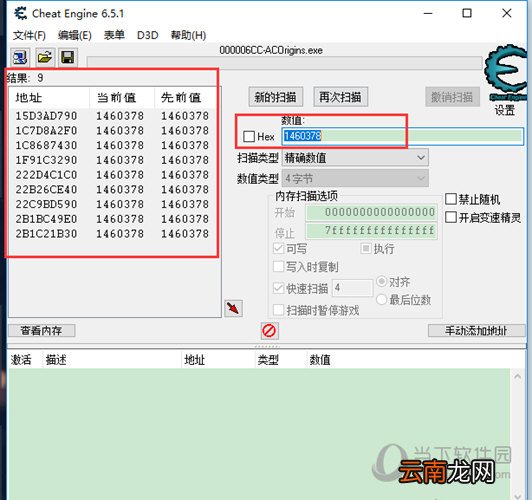Click the 激活 column header in address table

(x=25, y=360)
